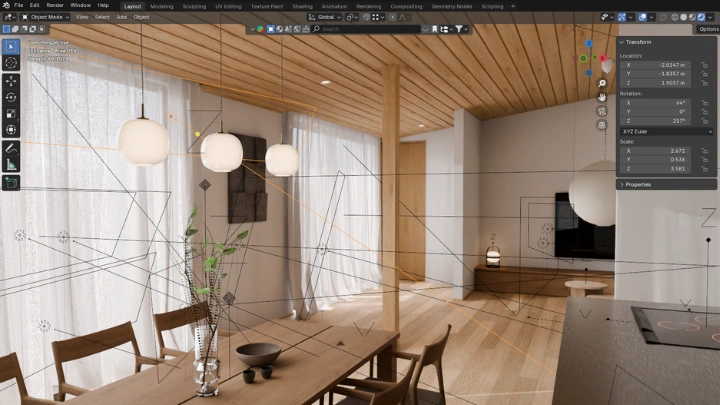Toggle show gizmos button
Screen dimensions: 720x405
(x=622, y=17)
